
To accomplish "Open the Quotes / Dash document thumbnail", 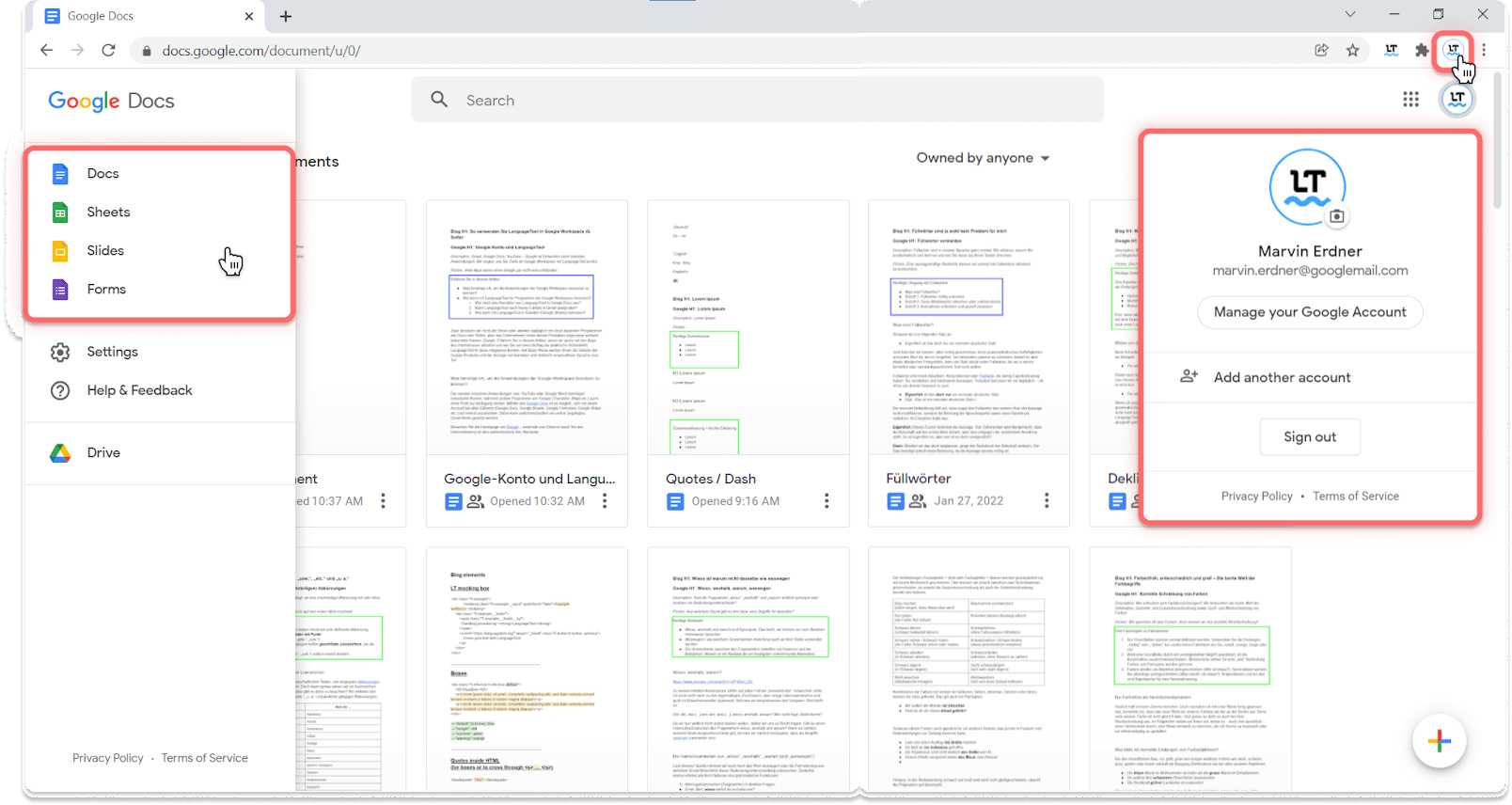I will [748, 327].
